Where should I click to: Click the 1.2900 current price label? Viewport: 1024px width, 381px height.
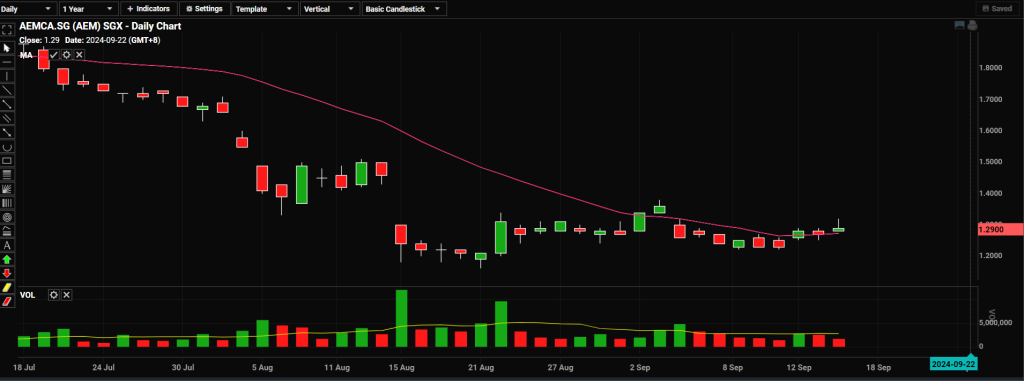coord(1000,229)
